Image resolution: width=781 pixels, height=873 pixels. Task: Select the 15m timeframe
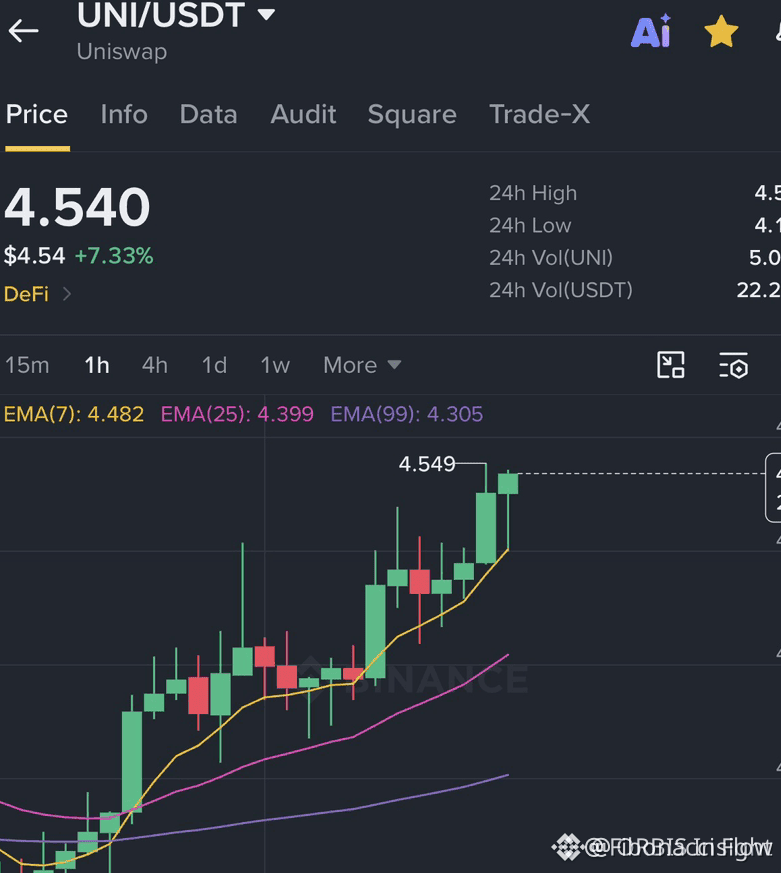[27, 365]
